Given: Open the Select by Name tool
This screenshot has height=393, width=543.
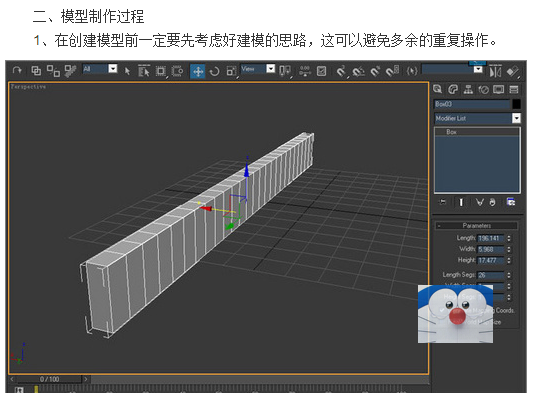Looking at the screenshot, I should (144, 71).
